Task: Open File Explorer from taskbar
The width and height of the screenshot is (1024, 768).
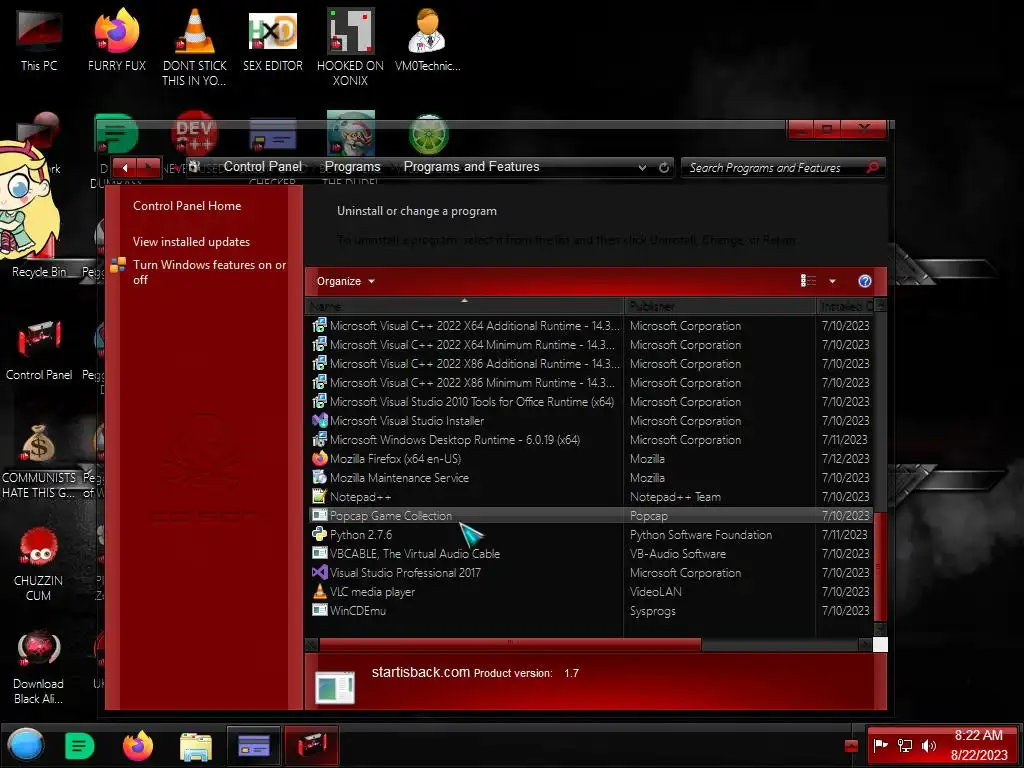Action: (x=196, y=746)
